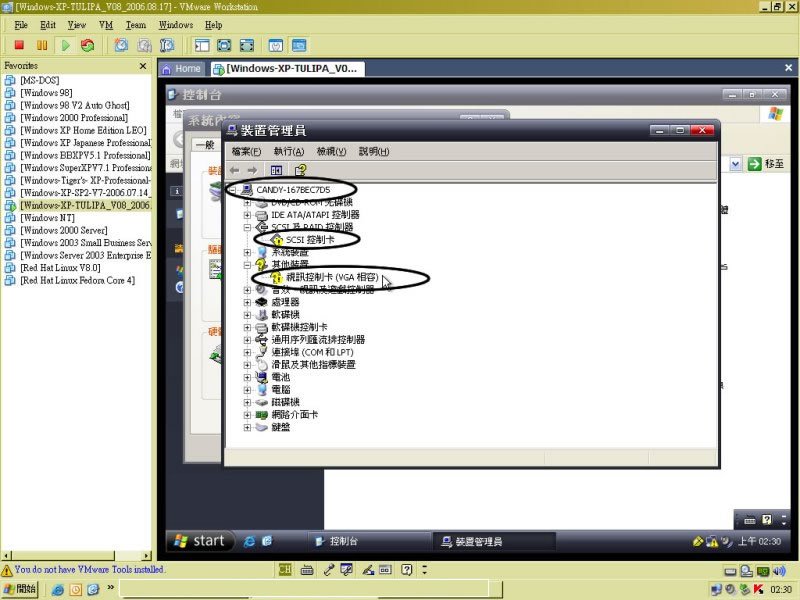This screenshot has width=800, height=600.
Task: Select [Windows NT] in Favorites
Action: coord(47,218)
